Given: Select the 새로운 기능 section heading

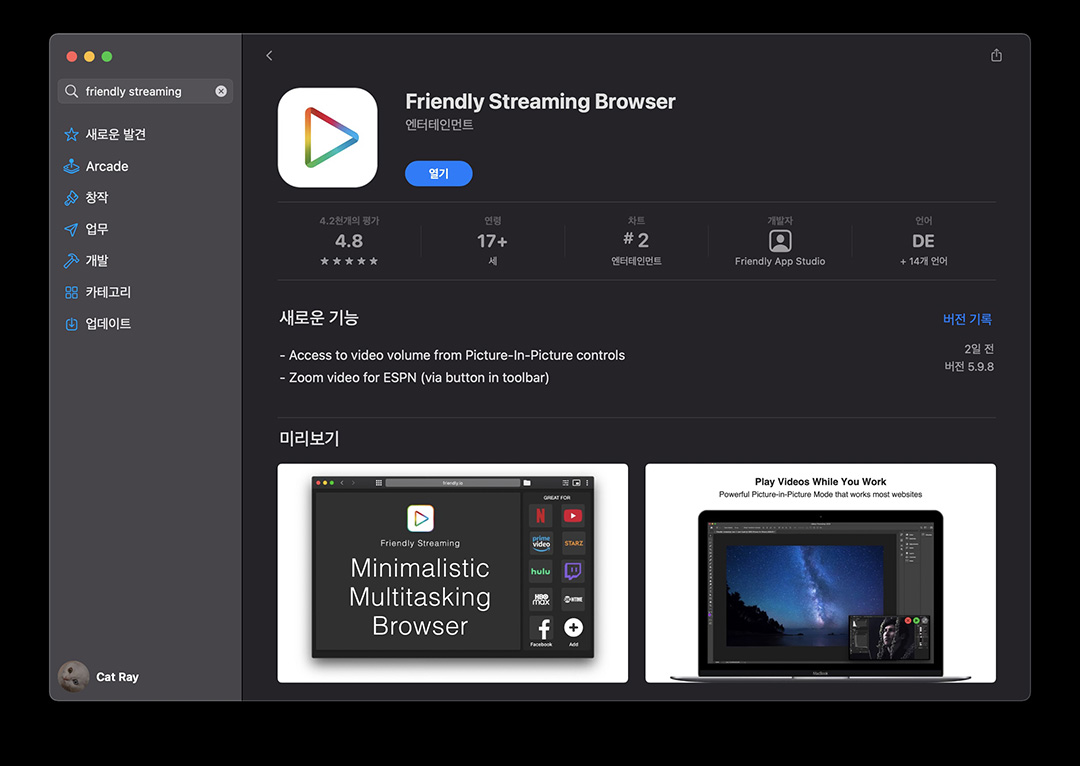Looking at the screenshot, I should (x=319, y=318).
